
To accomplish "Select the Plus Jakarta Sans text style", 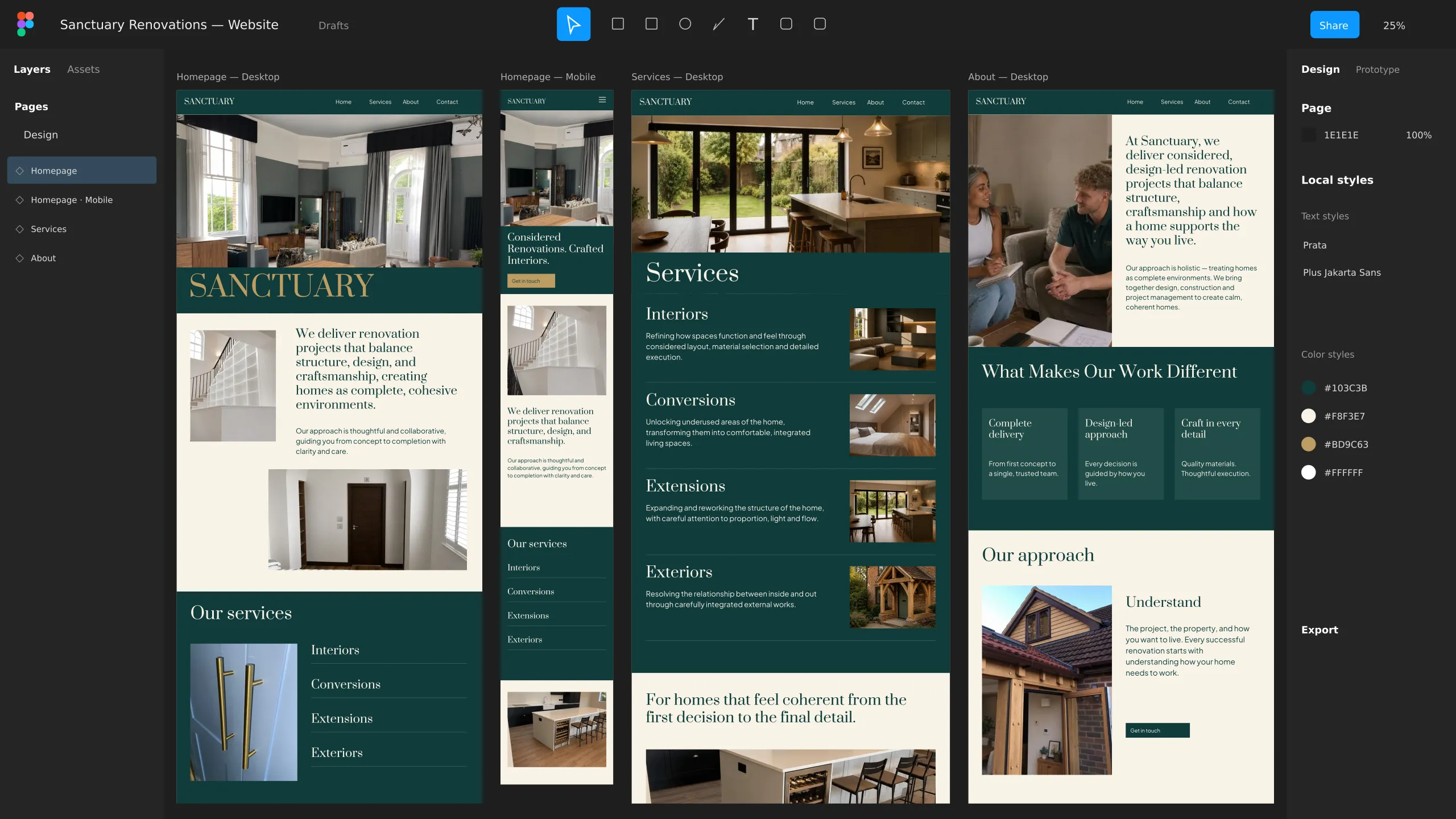I will 1342,272.
